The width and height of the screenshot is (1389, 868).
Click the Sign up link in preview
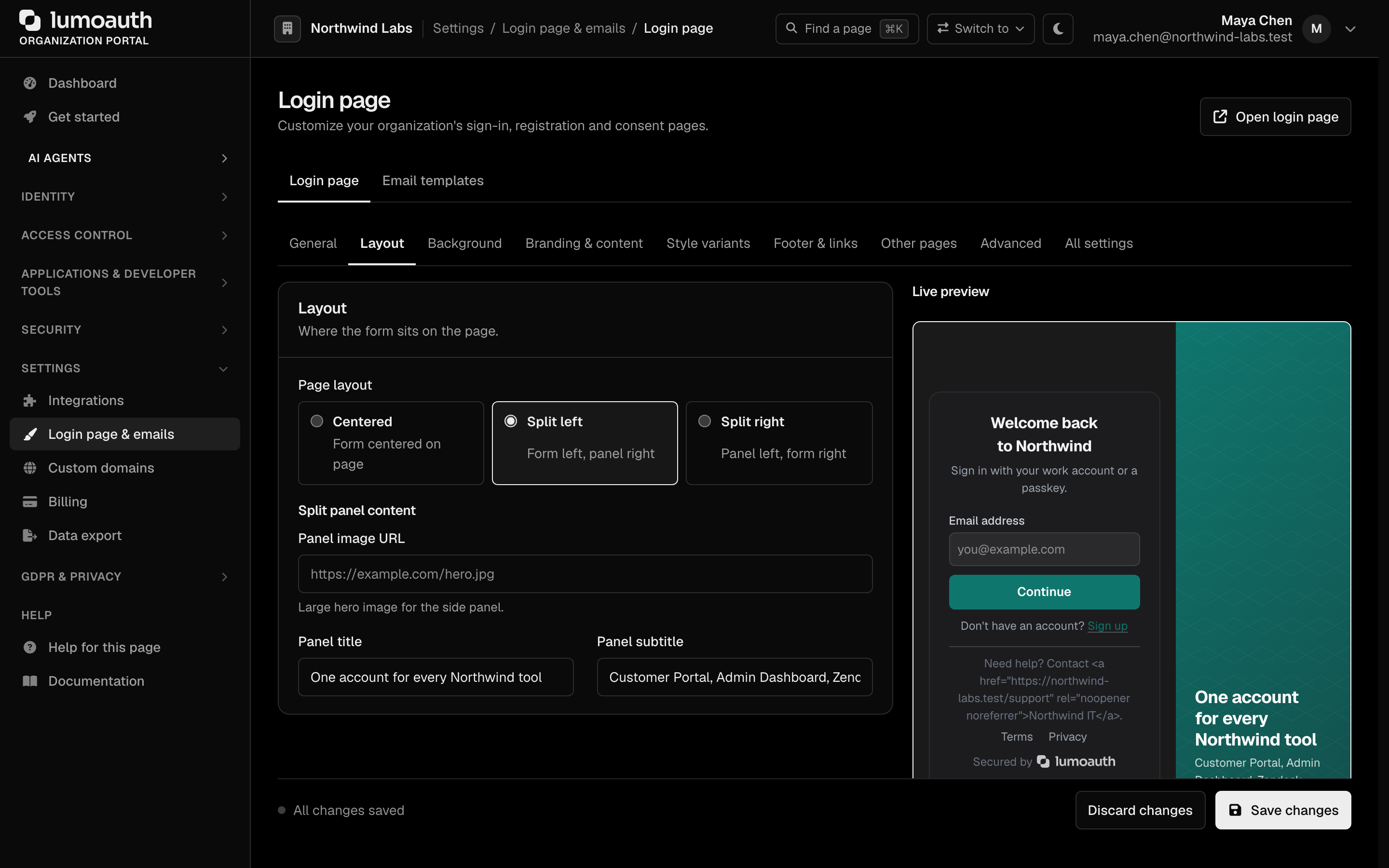[x=1107, y=626]
